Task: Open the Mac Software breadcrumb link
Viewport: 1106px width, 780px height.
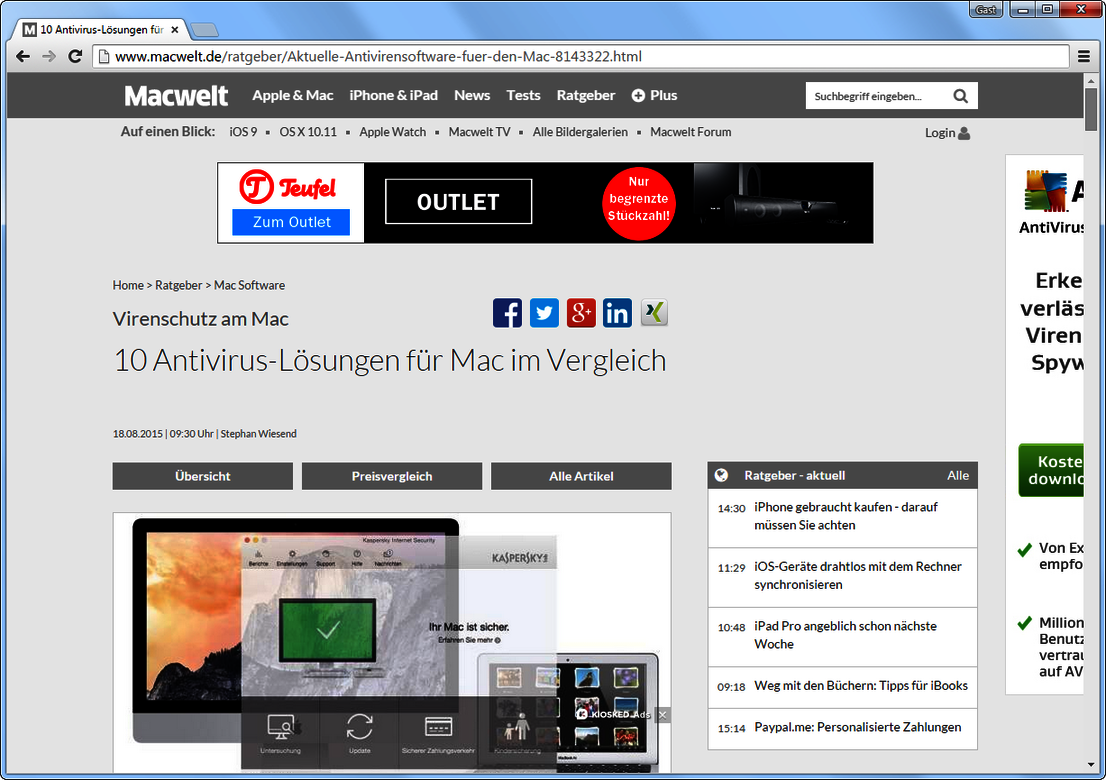Action: [x=249, y=285]
